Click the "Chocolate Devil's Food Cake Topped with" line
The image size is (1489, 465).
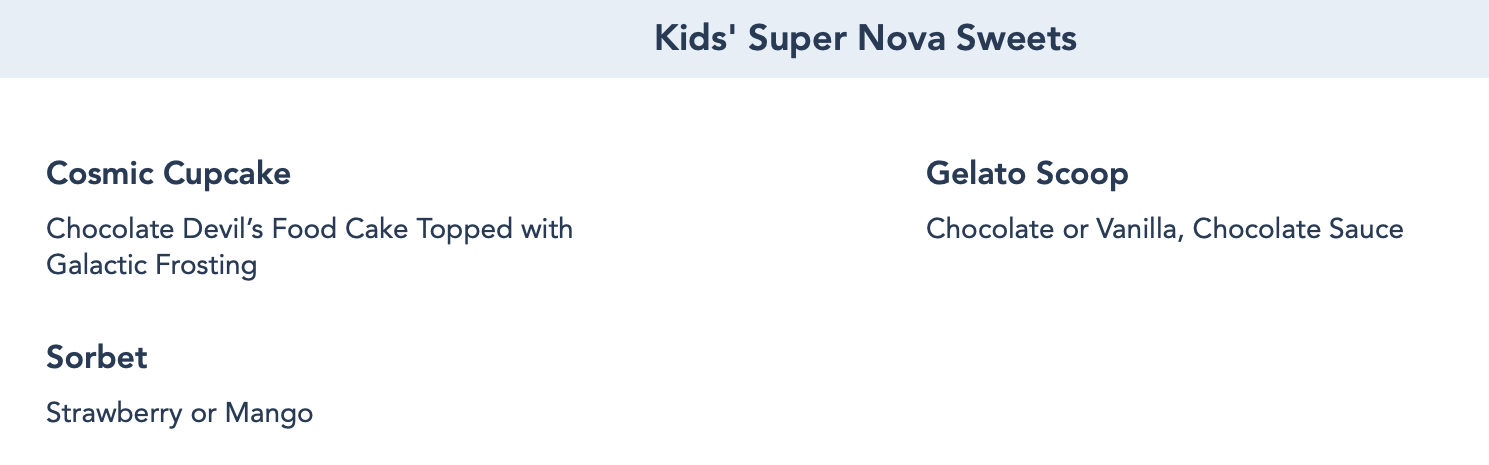[x=309, y=229]
